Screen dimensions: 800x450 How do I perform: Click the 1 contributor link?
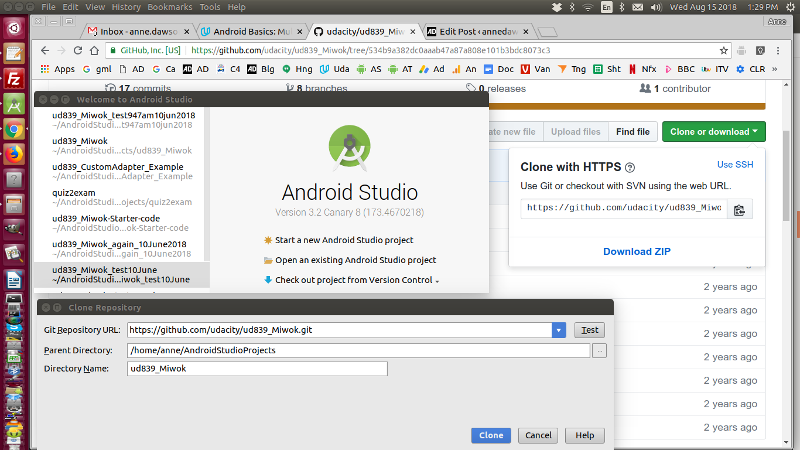pyautogui.click(x=675, y=89)
